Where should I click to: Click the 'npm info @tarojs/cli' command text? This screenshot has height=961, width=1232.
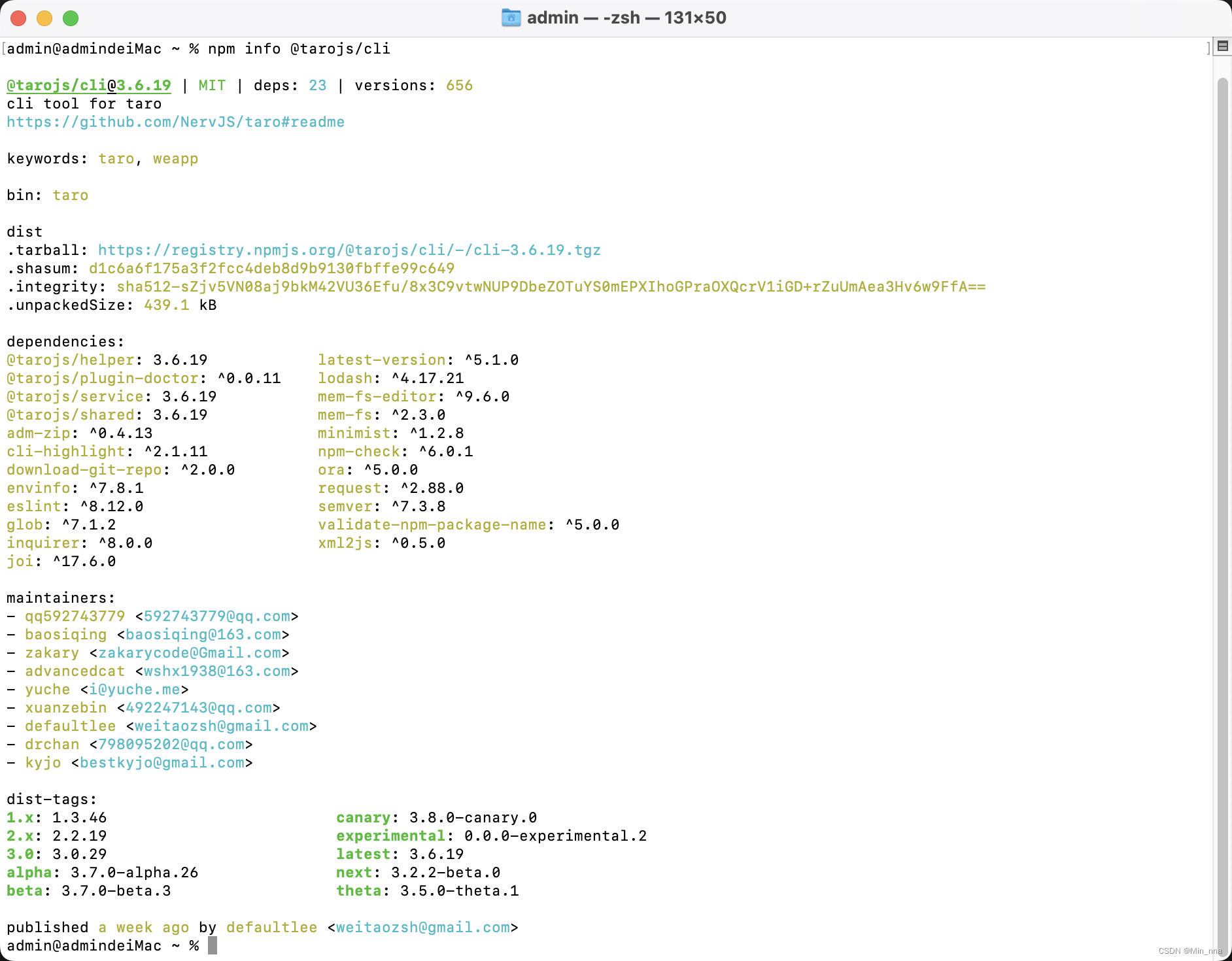pyautogui.click(x=299, y=49)
